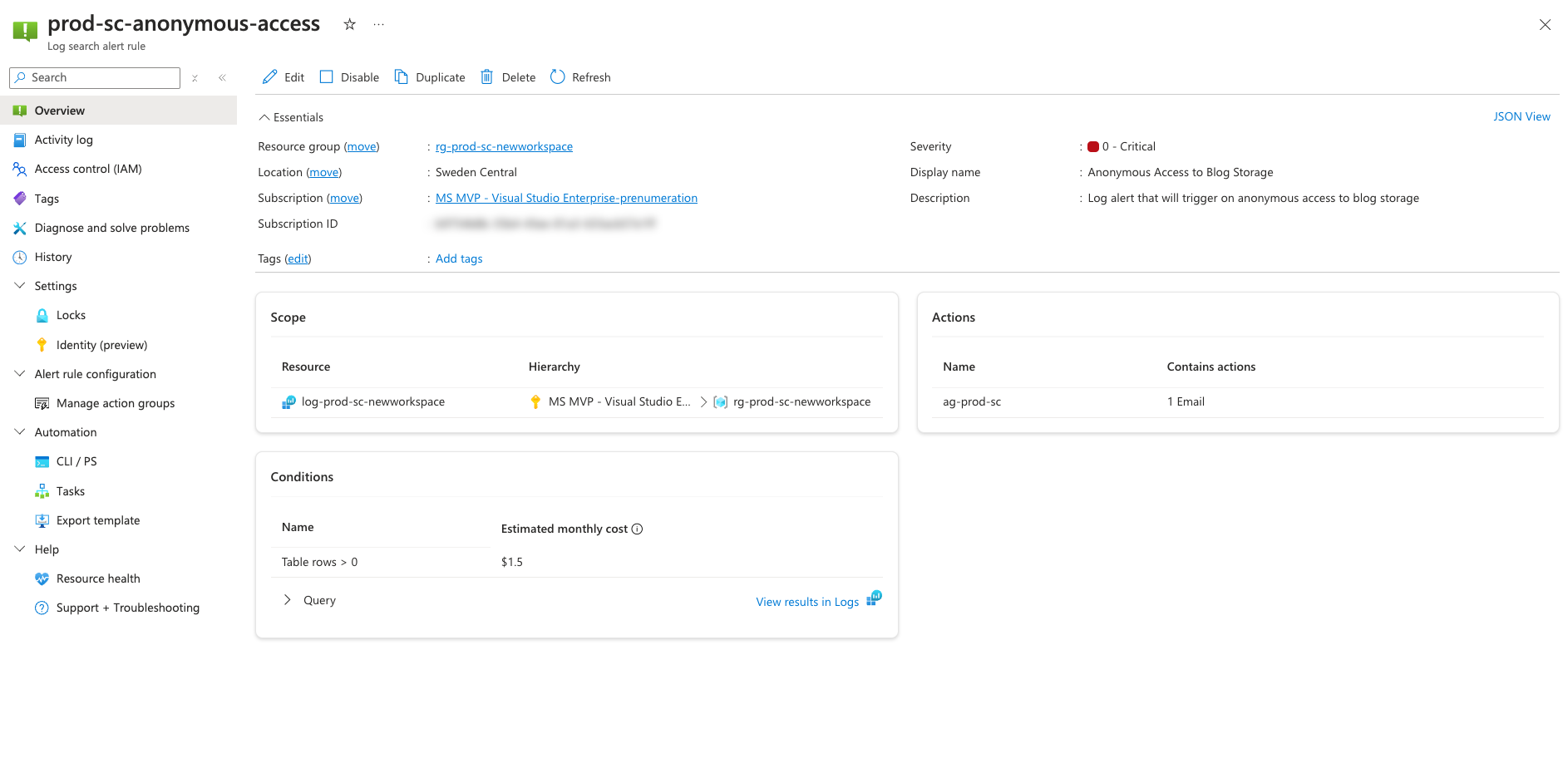The image size is (1568, 763).
Task: Click the Logs icon beside View results
Action: tap(874, 598)
